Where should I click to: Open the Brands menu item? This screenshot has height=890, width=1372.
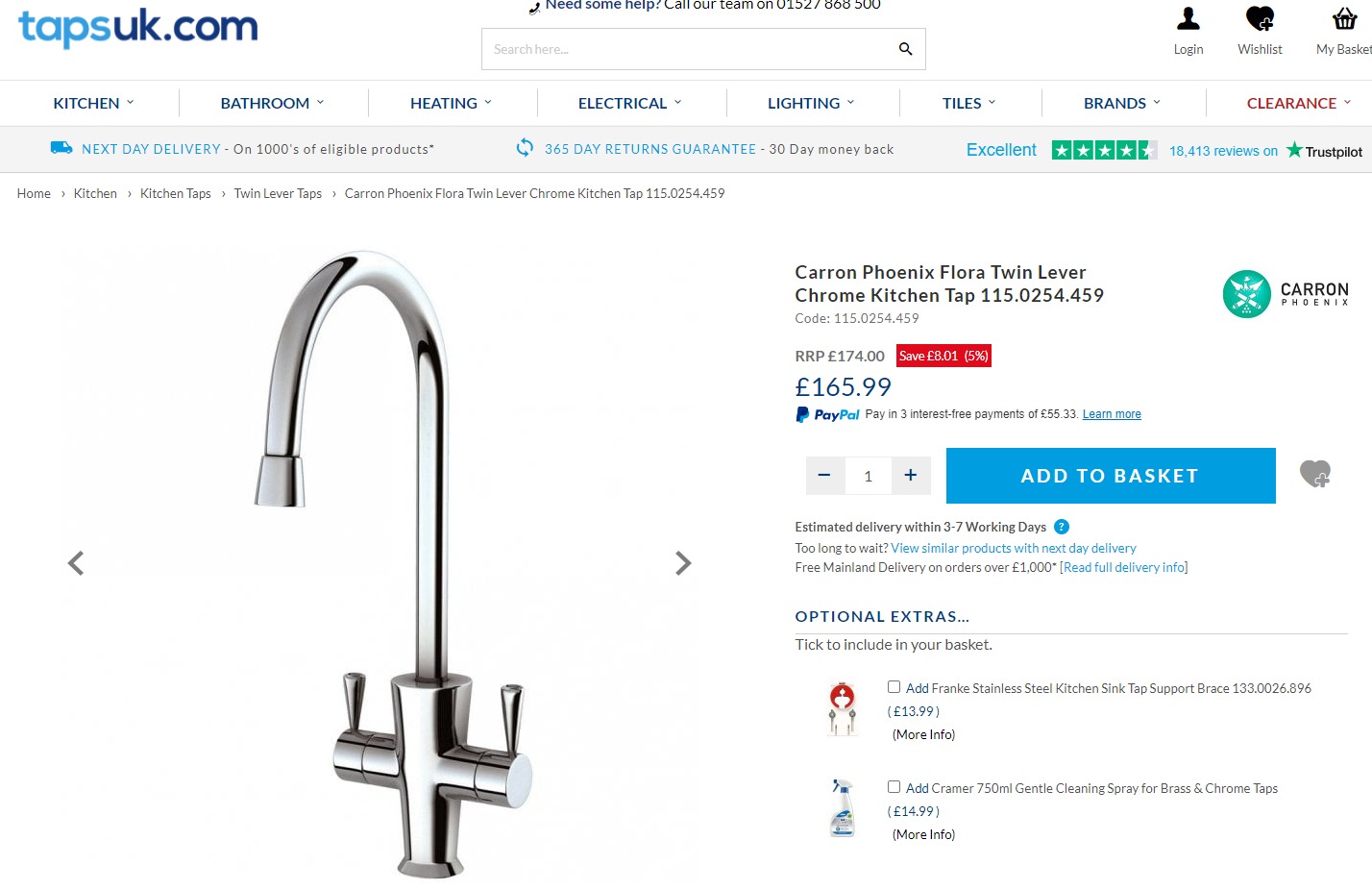coord(1122,103)
